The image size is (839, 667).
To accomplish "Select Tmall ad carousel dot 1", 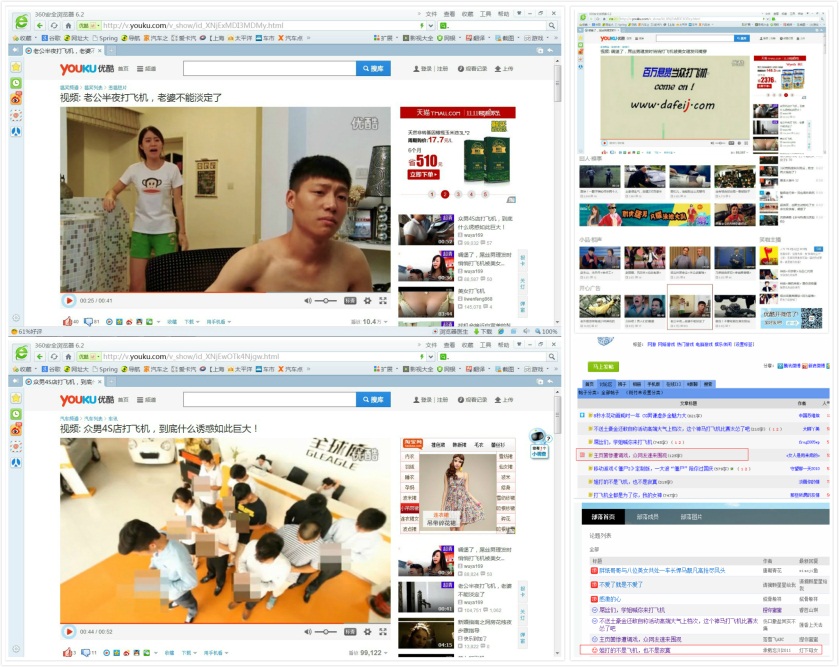I will click(432, 194).
